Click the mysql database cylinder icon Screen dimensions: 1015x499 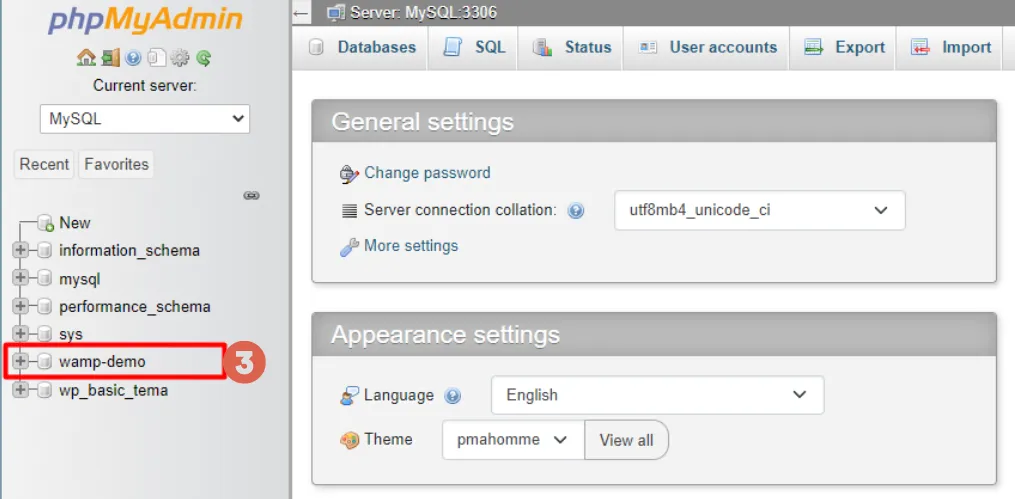(x=44, y=279)
